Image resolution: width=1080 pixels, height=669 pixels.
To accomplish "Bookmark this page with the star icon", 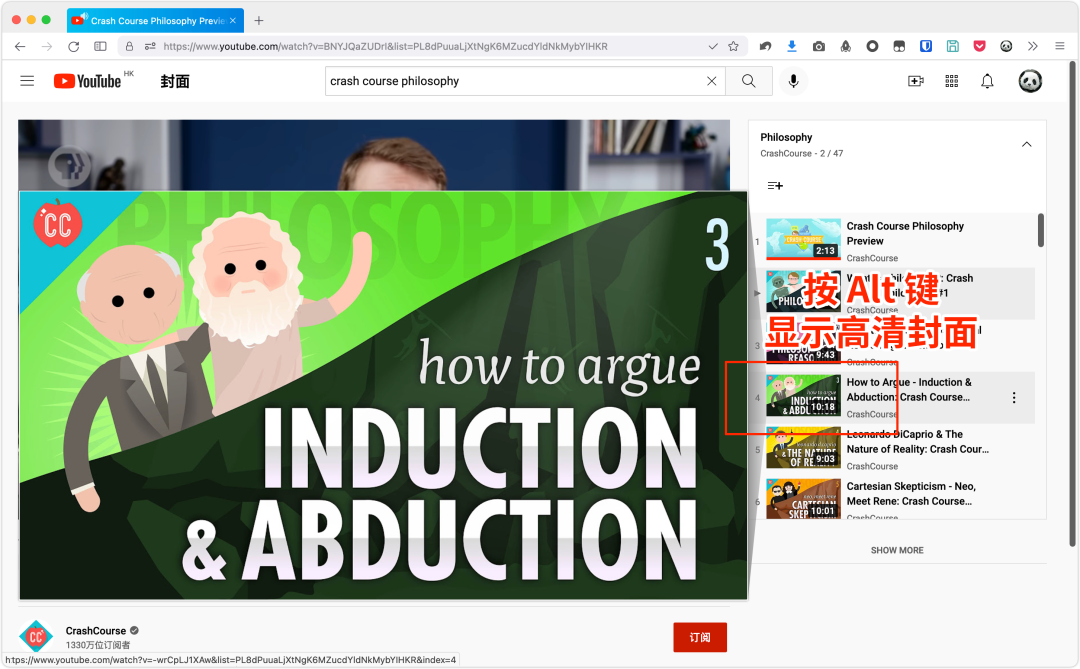I will click(x=734, y=46).
